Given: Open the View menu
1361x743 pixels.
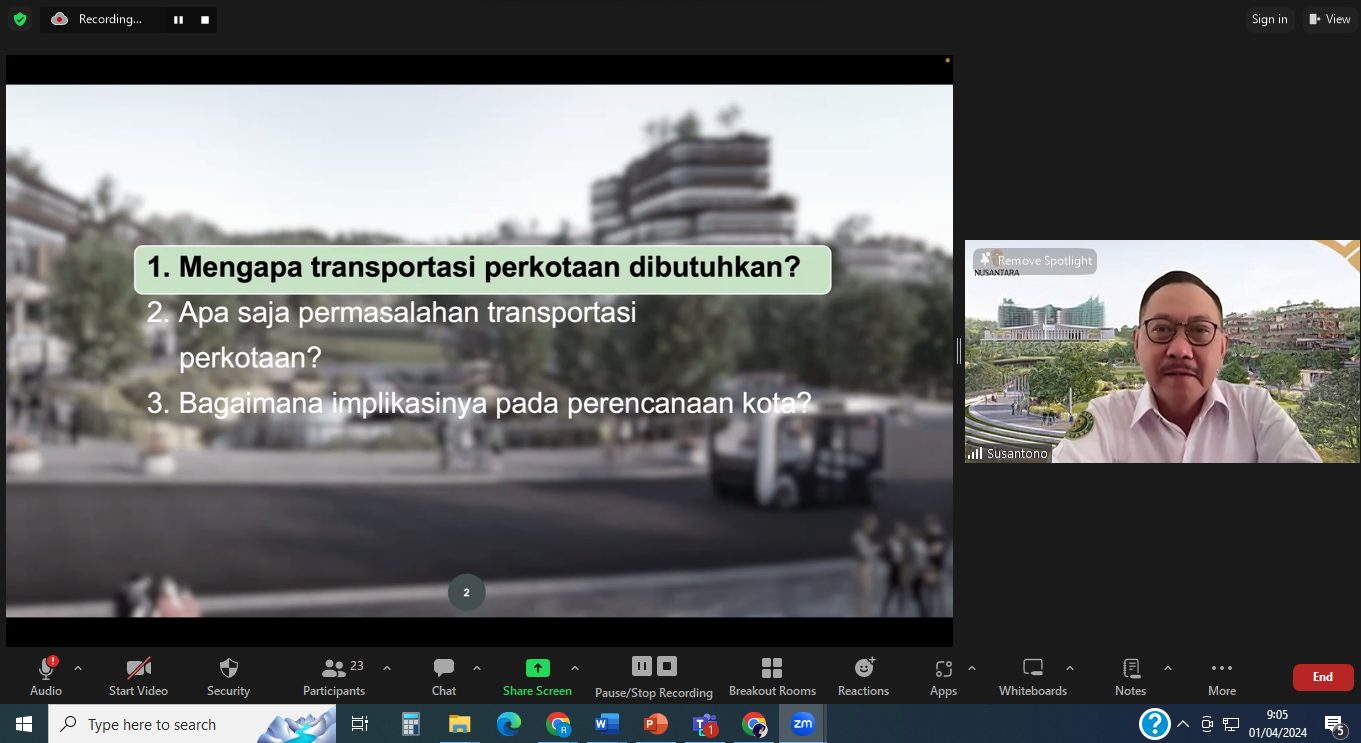Looking at the screenshot, I should 1330,19.
